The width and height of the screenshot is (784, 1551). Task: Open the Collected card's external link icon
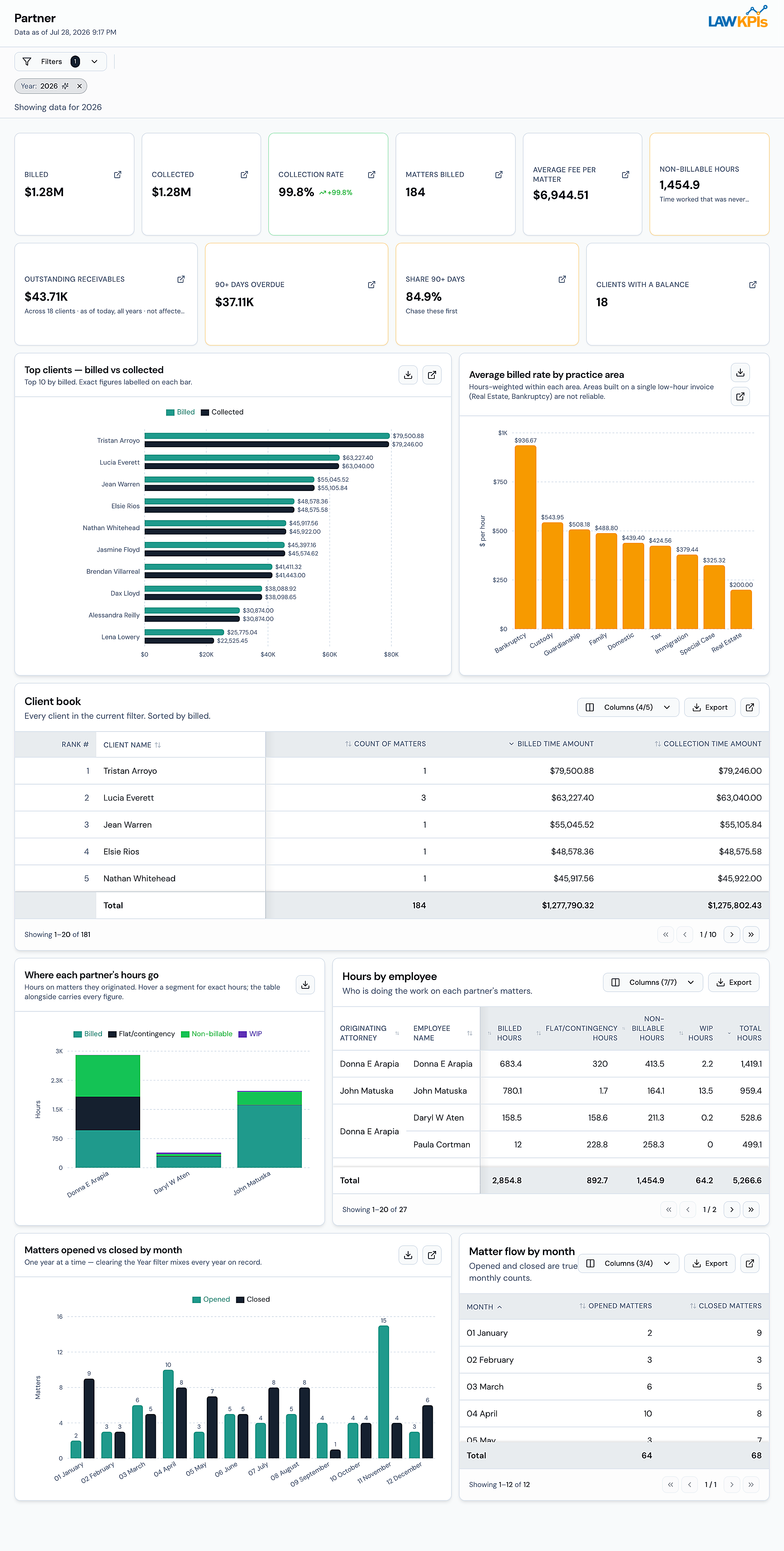tap(244, 175)
